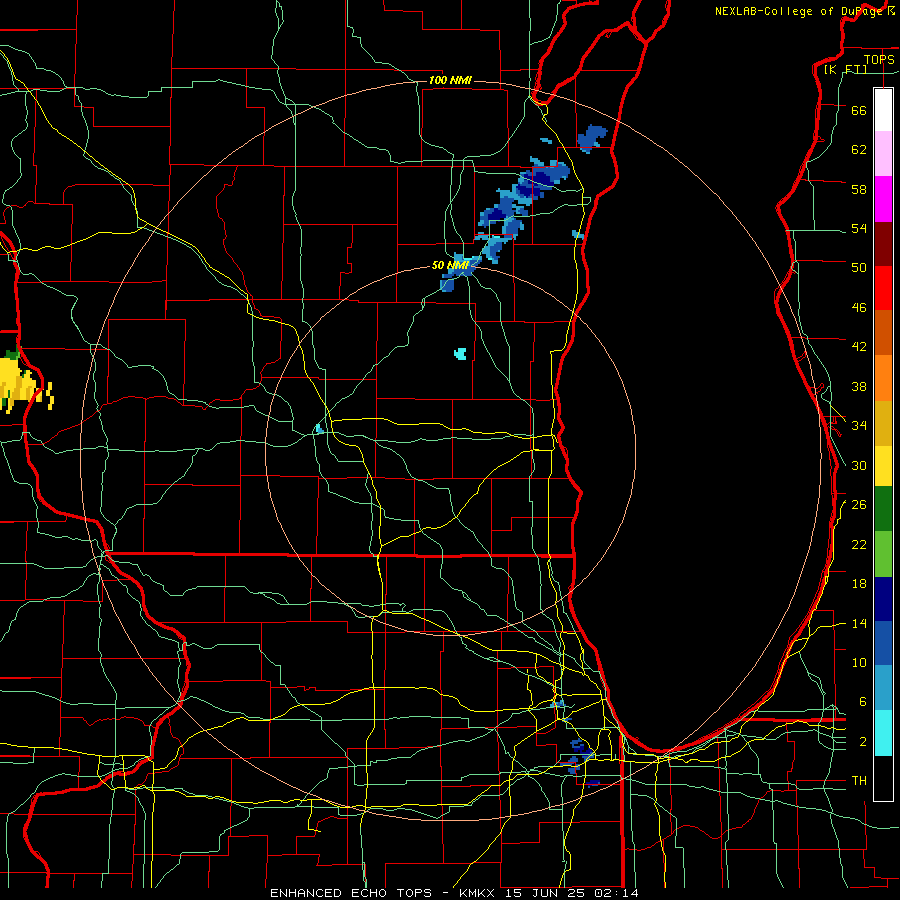900x900 pixels.
Task: Click the 50 legend label
Action: coord(859,268)
